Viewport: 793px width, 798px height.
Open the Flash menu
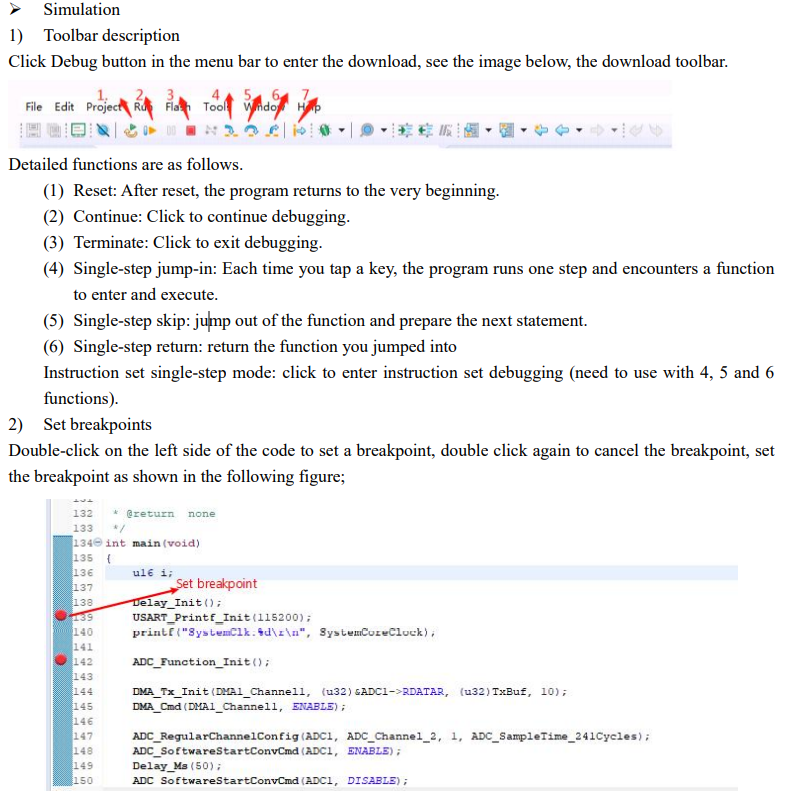pos(178,107)
